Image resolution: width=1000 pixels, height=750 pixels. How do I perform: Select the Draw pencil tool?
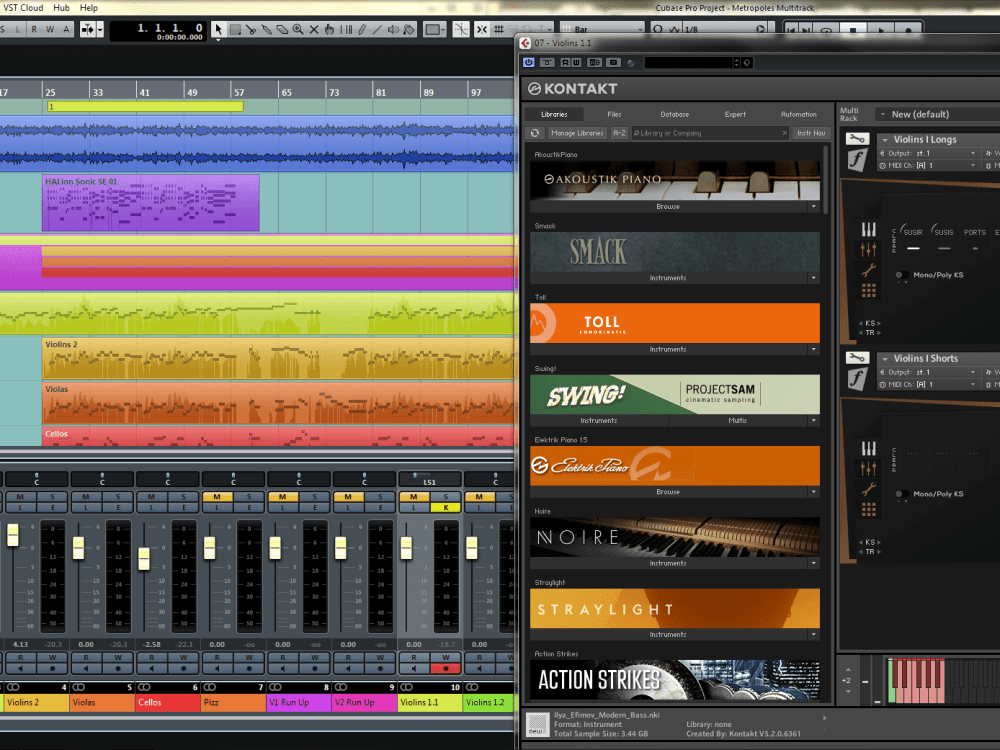coord(362,29)
